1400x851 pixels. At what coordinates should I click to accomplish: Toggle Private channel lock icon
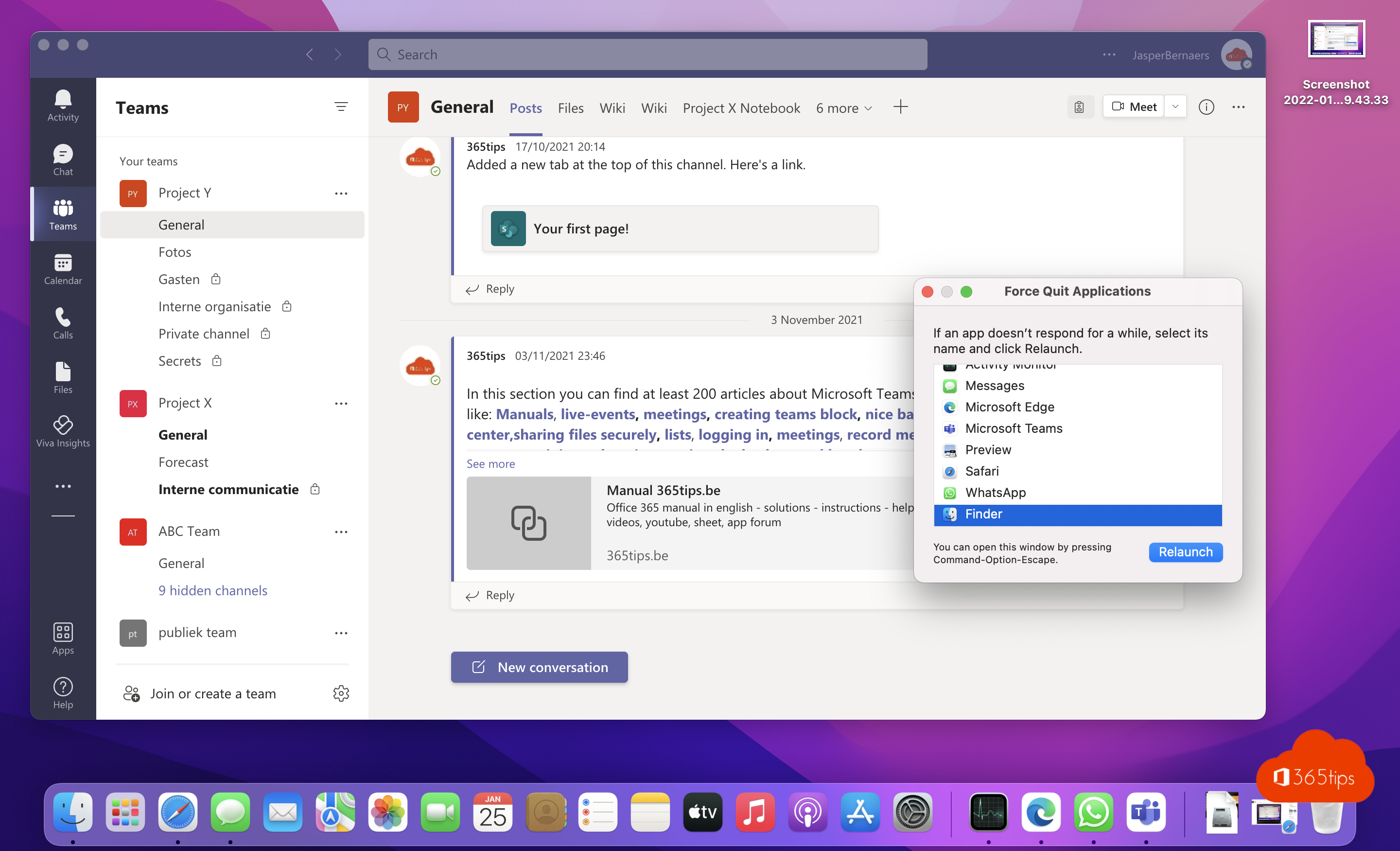[x=264, y=333]
